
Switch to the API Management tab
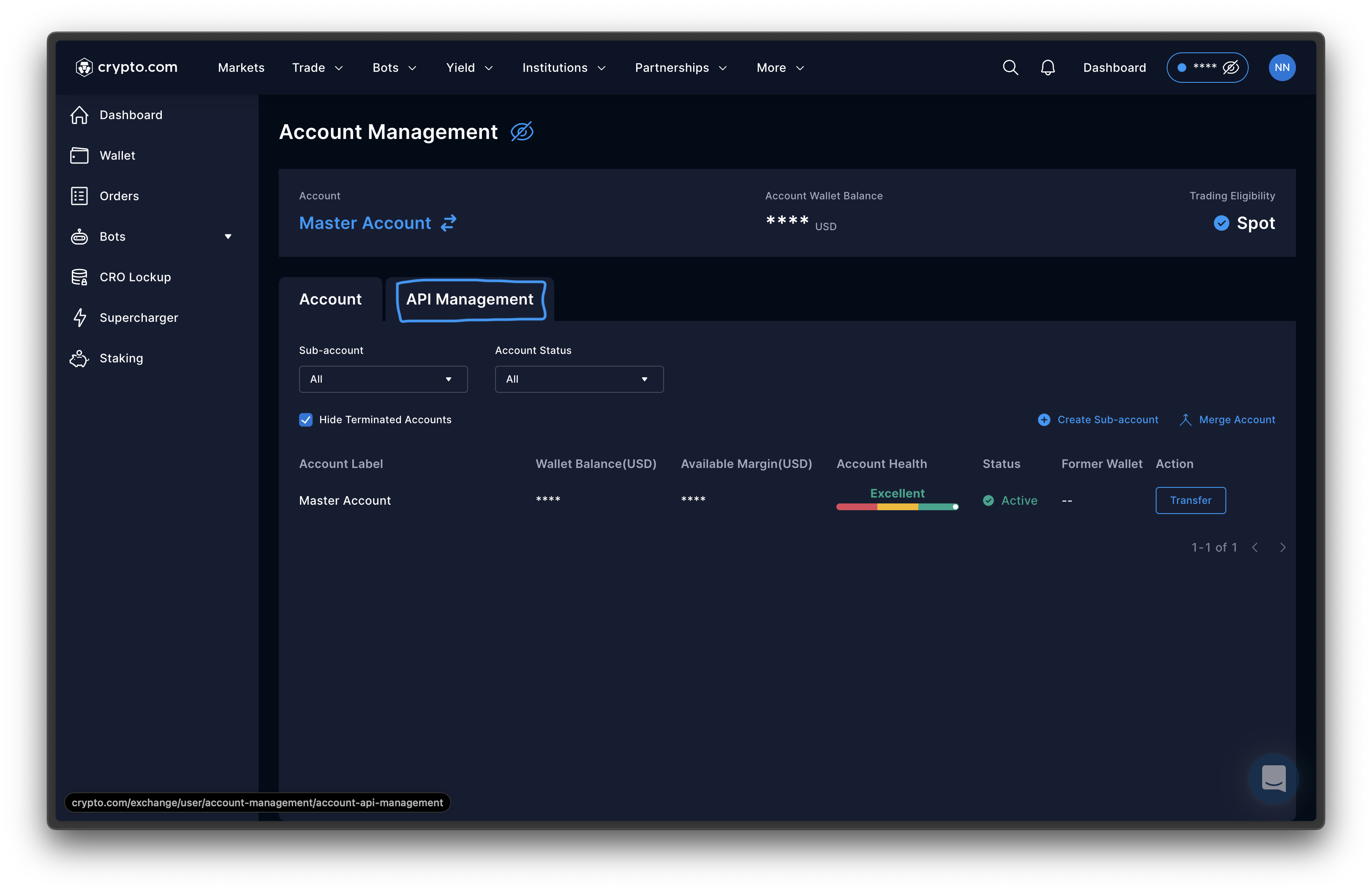pyautogui.click(x=470, y=299)
